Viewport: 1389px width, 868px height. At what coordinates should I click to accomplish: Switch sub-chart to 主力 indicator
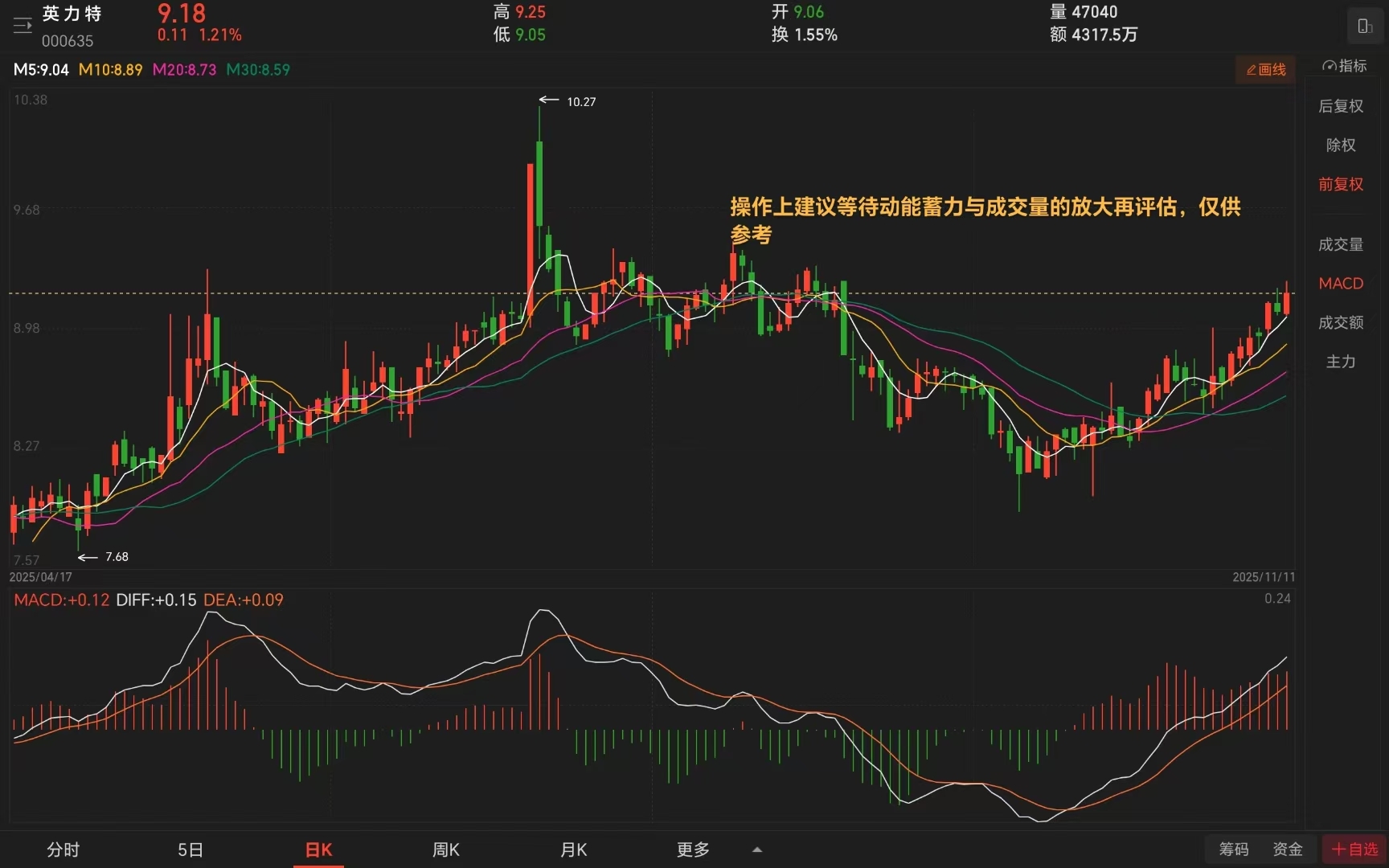(x=1341, y=362)
